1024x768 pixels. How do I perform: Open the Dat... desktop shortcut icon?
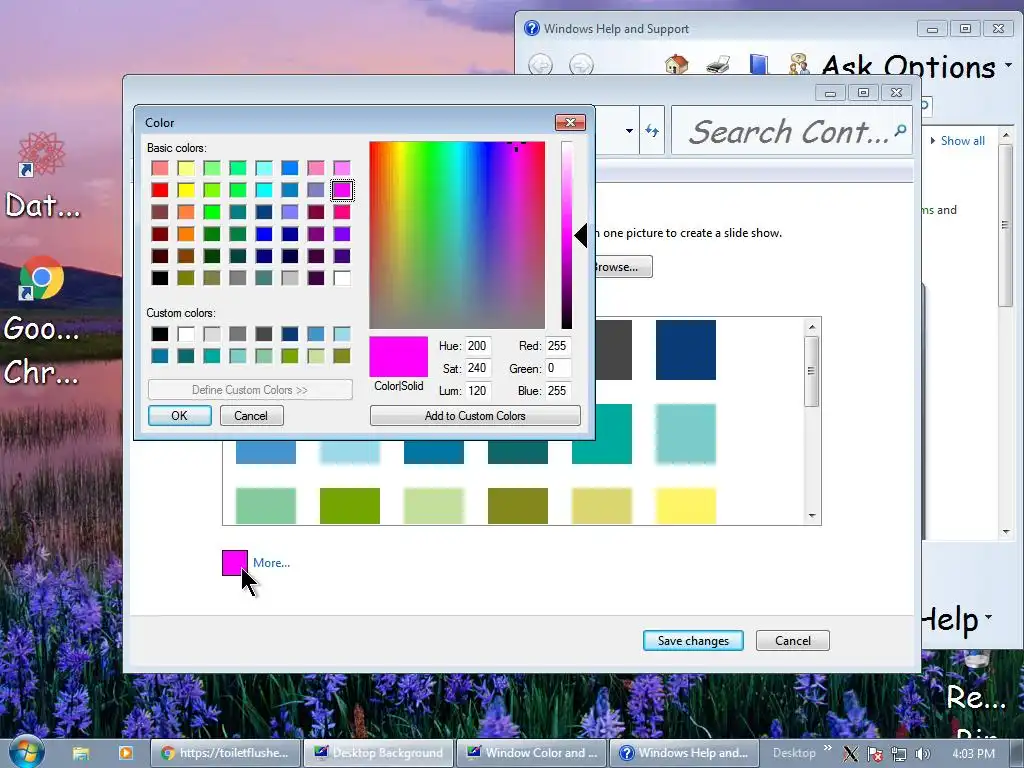pos(40,154)
